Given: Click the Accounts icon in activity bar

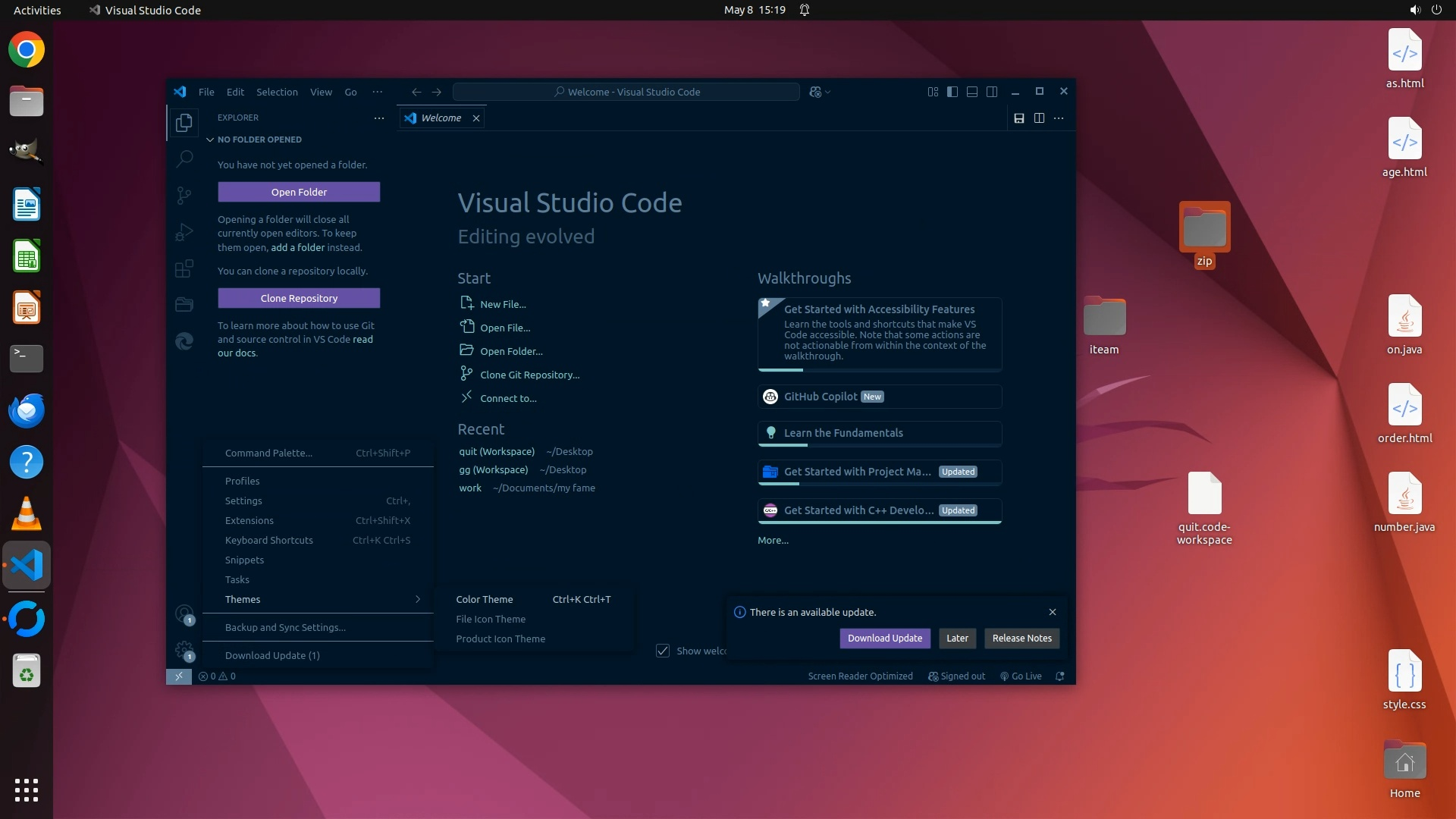Looking at the screenshot, I should 184,613.
